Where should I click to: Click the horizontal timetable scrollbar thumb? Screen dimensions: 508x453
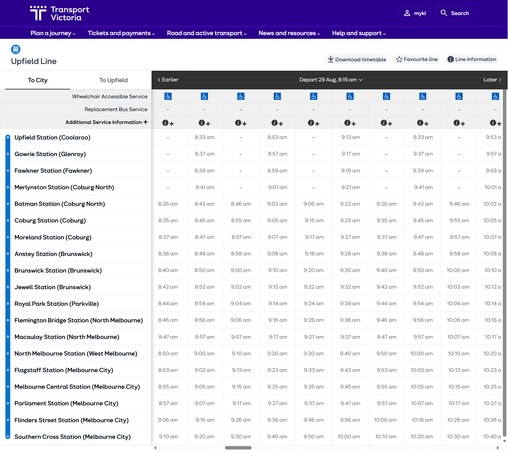coord(238,448)
